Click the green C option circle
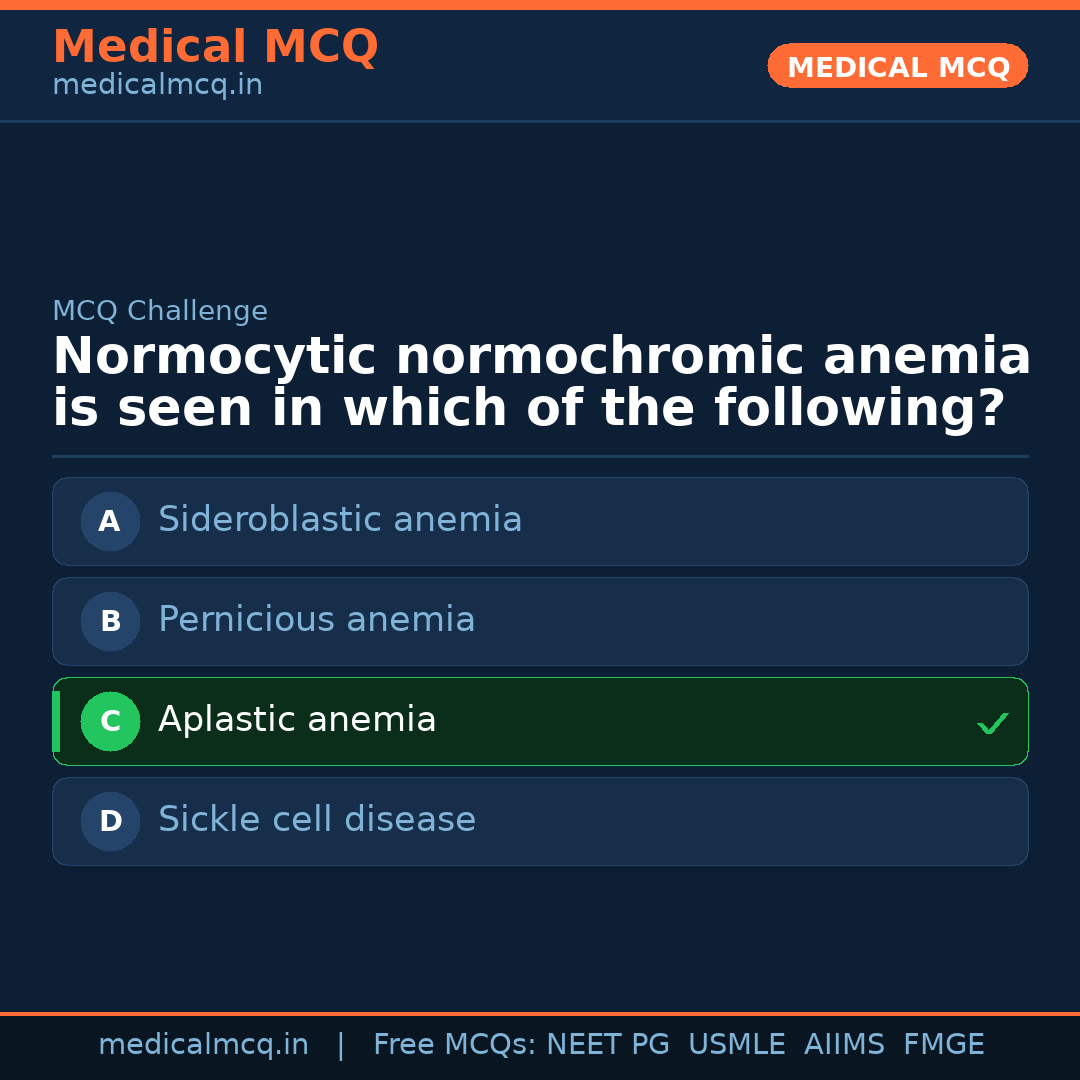This screenshot has width=1080, height=1080. tap(110, 721)
